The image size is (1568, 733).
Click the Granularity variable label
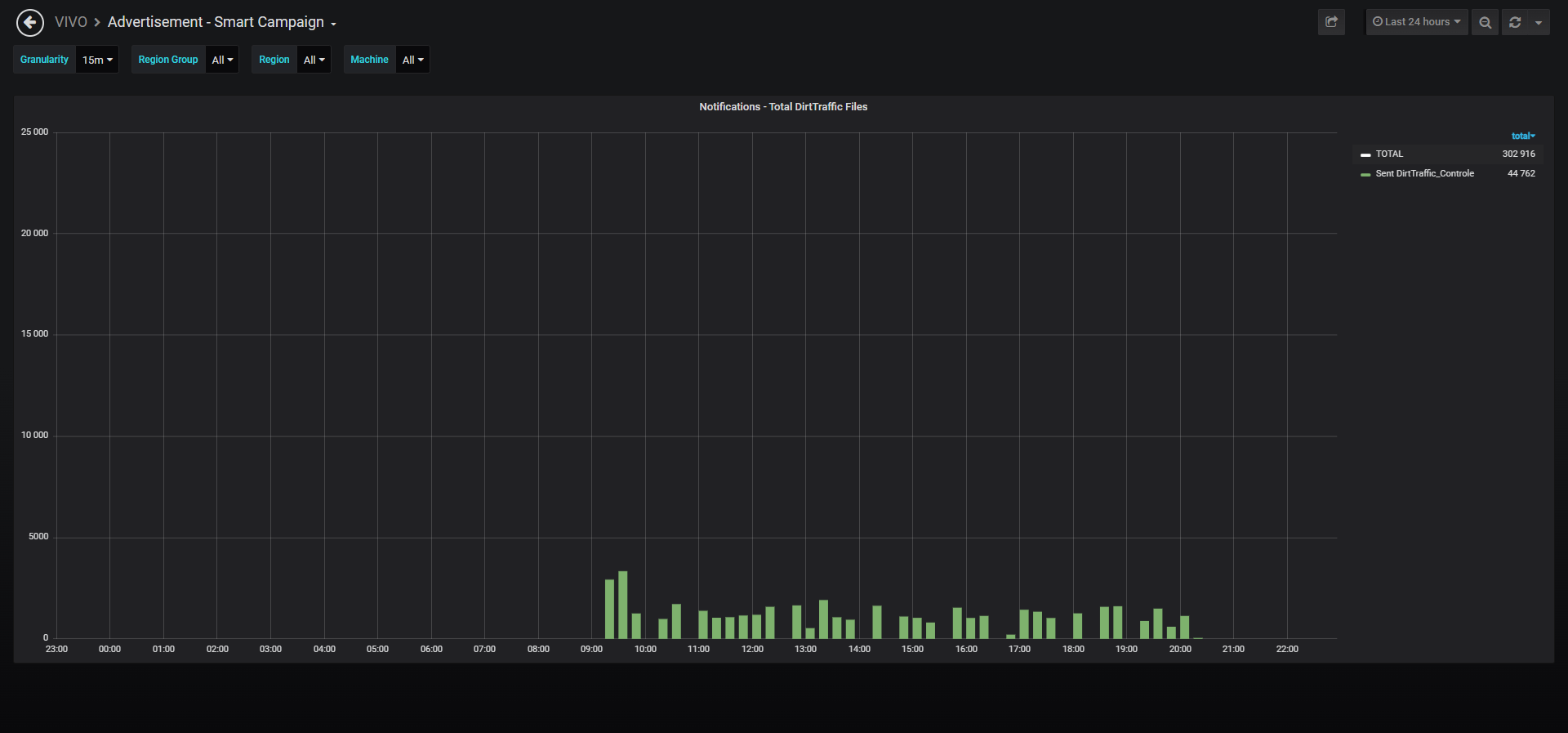[44, 60]
